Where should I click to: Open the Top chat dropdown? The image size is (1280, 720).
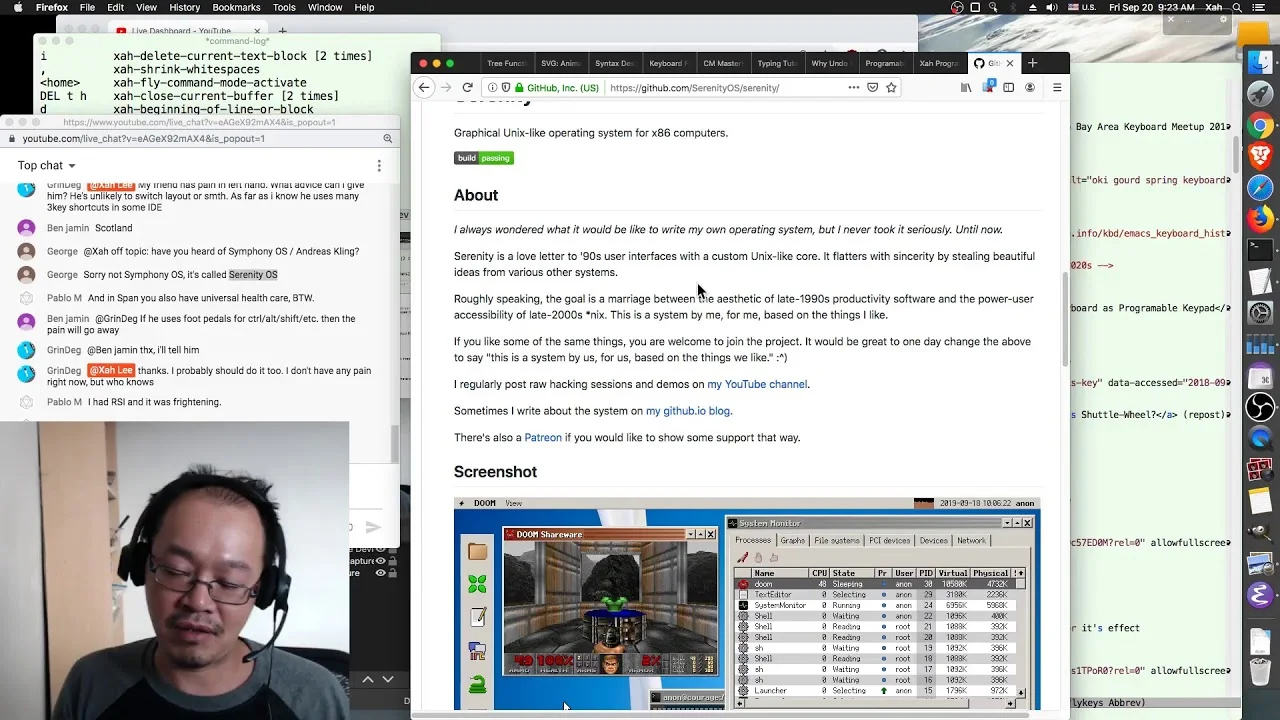(x=46, y=166)
